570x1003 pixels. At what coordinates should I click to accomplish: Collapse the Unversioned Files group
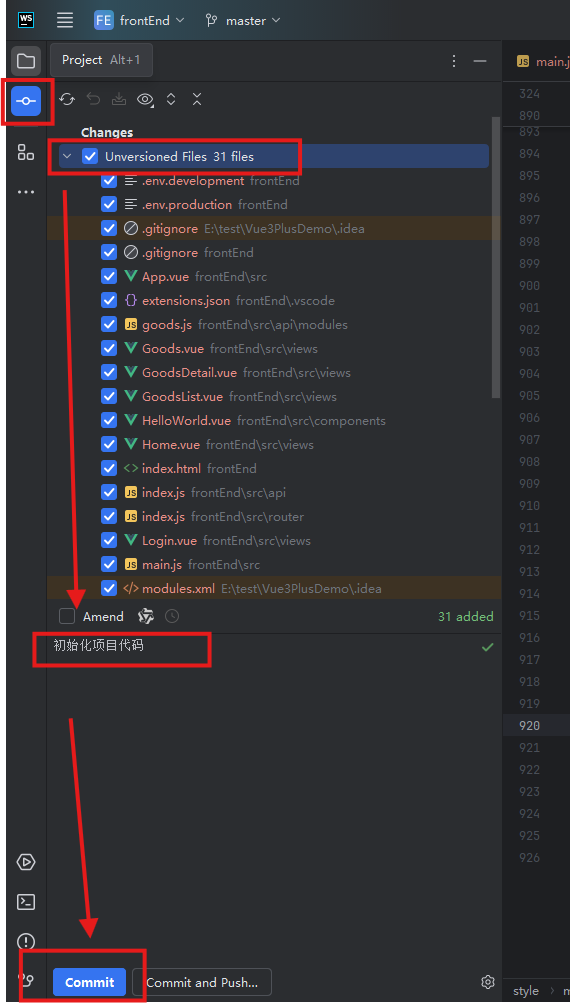coord(67,156)
